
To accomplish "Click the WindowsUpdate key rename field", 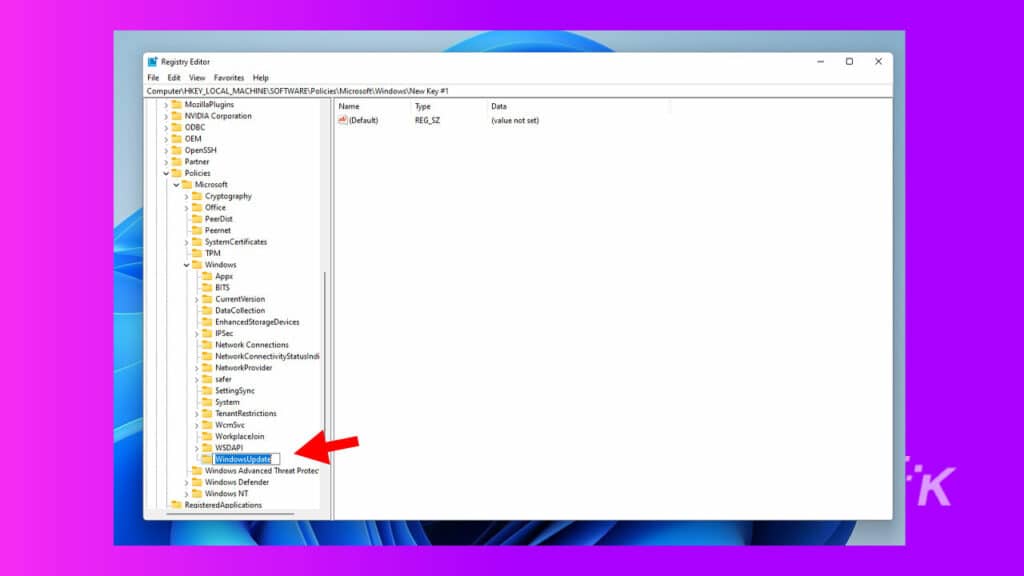I will 246,459.
